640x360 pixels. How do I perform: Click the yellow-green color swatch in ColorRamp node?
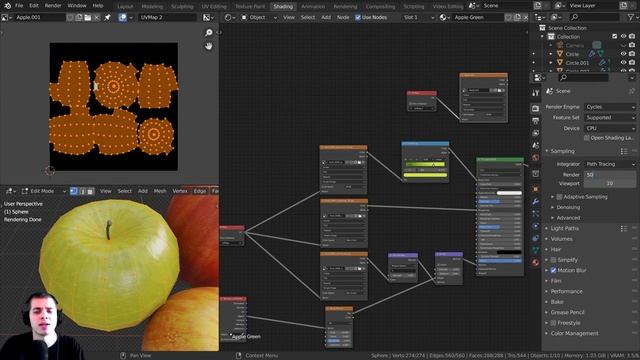(425, 175)
